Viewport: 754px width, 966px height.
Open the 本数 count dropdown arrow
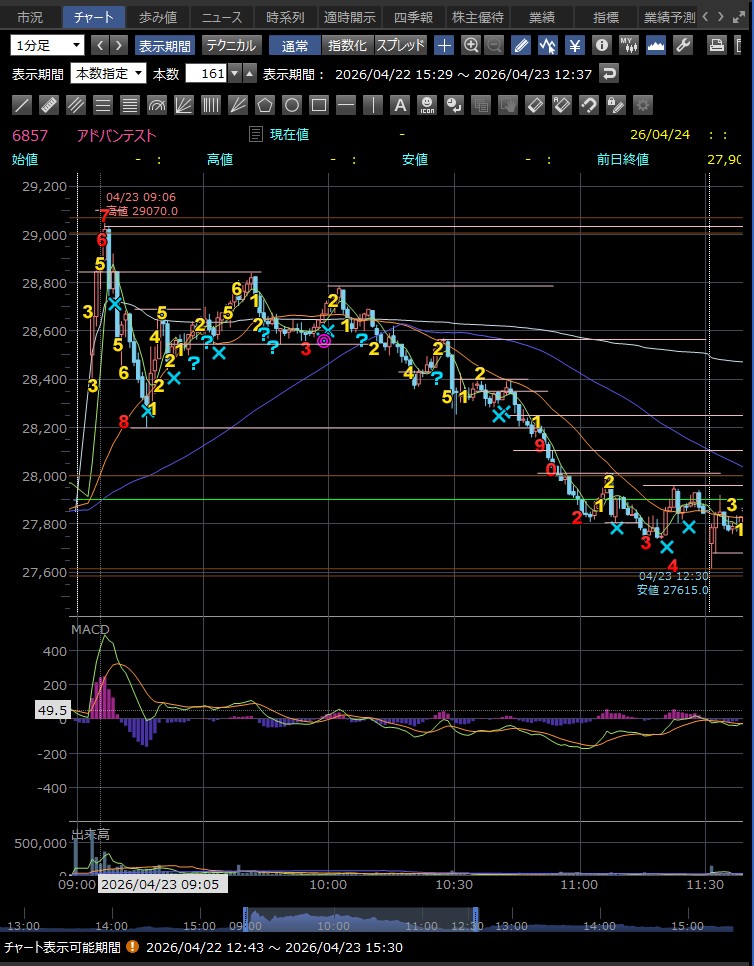234,74
